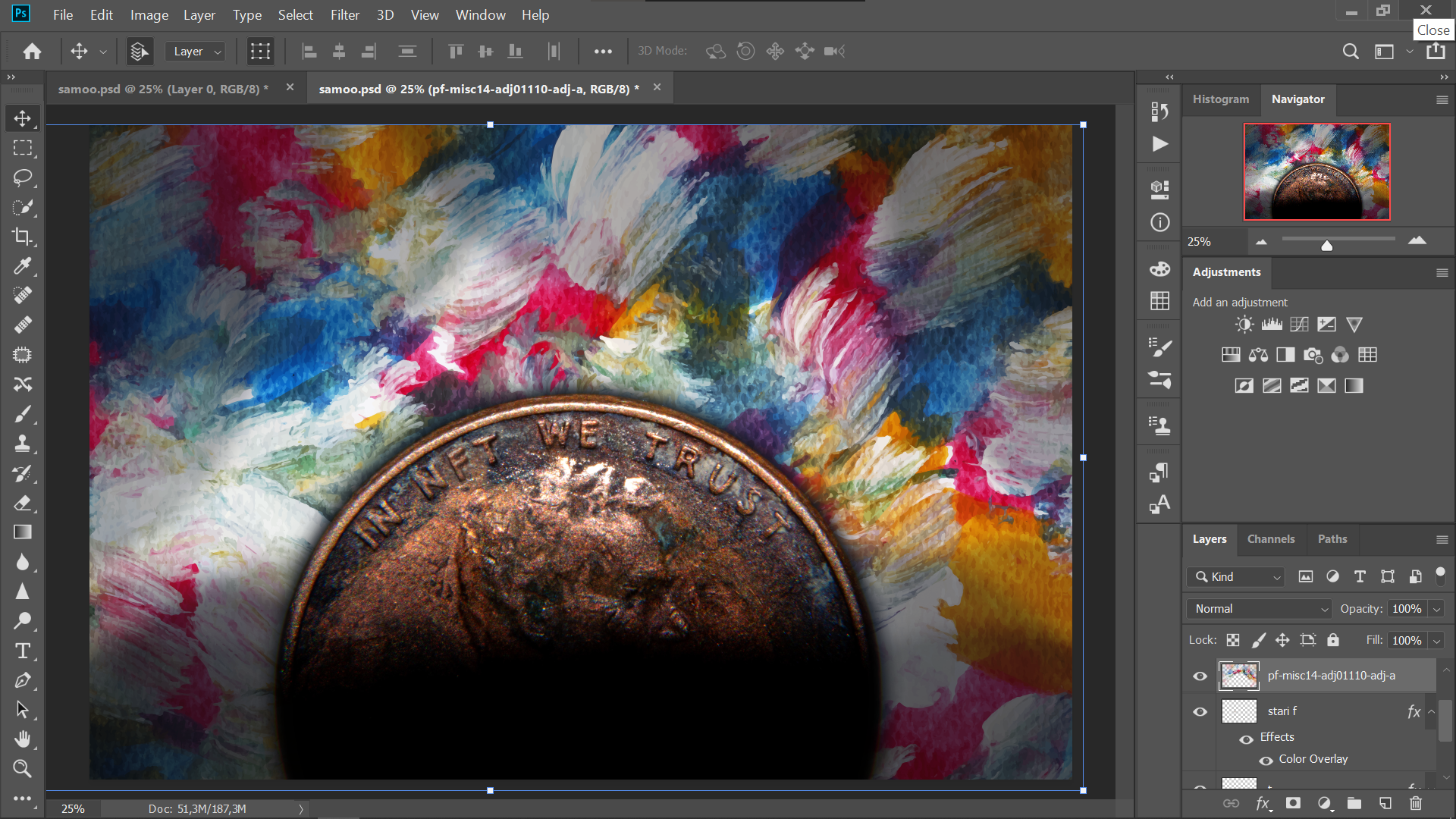The width and height of the screenshot is (1456, 819).
Task: Add a Black & White adjustment
Action: (1285, 355)
